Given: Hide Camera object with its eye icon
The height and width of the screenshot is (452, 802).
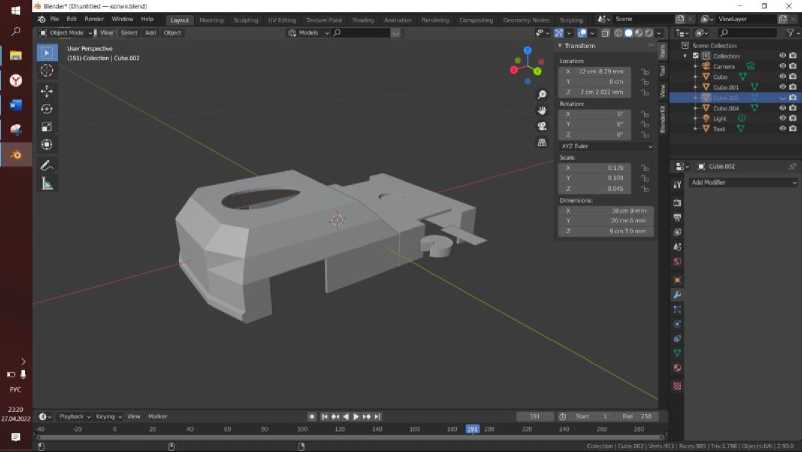Looking at the screenshot, I should [783, 66].
